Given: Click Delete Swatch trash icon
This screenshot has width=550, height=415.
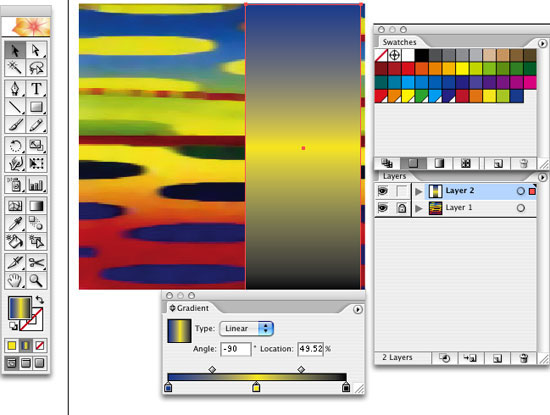Looking at the screenshot, I should (x=524, y=163).
